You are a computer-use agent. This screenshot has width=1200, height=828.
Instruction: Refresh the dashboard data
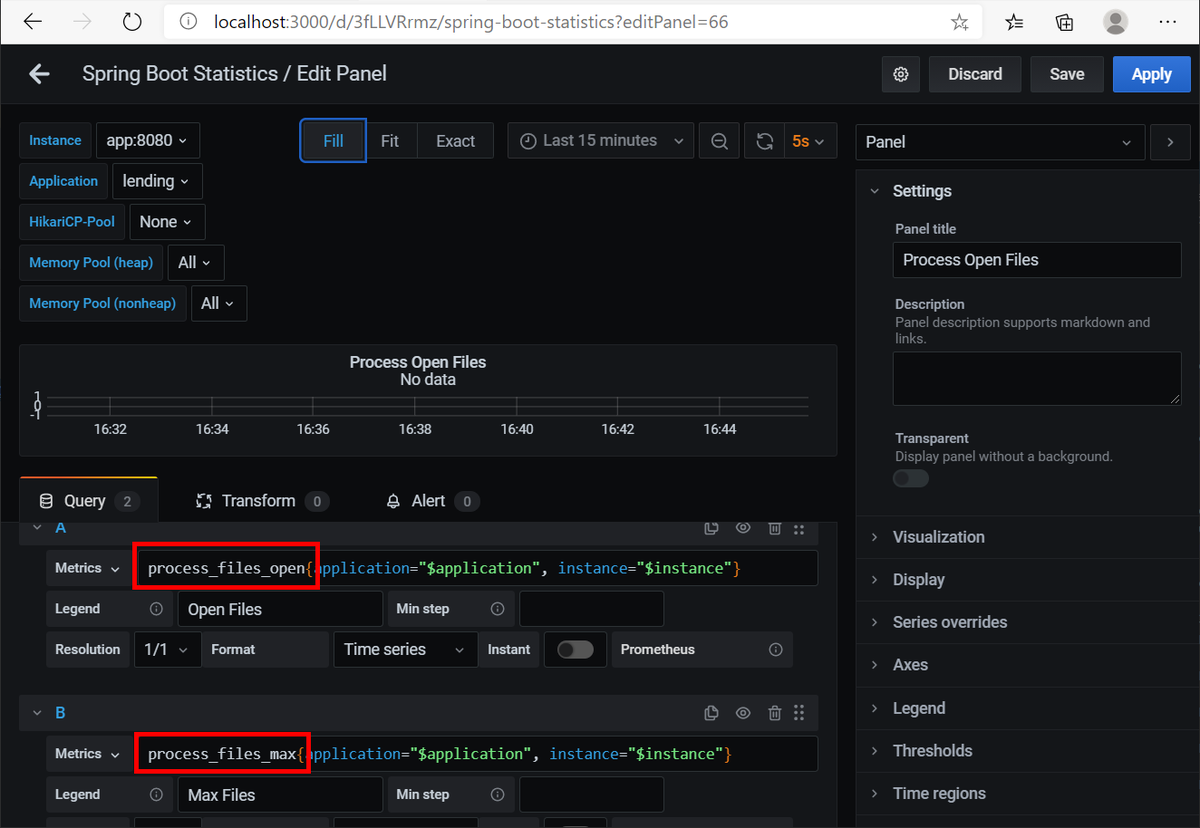[765, 141]
